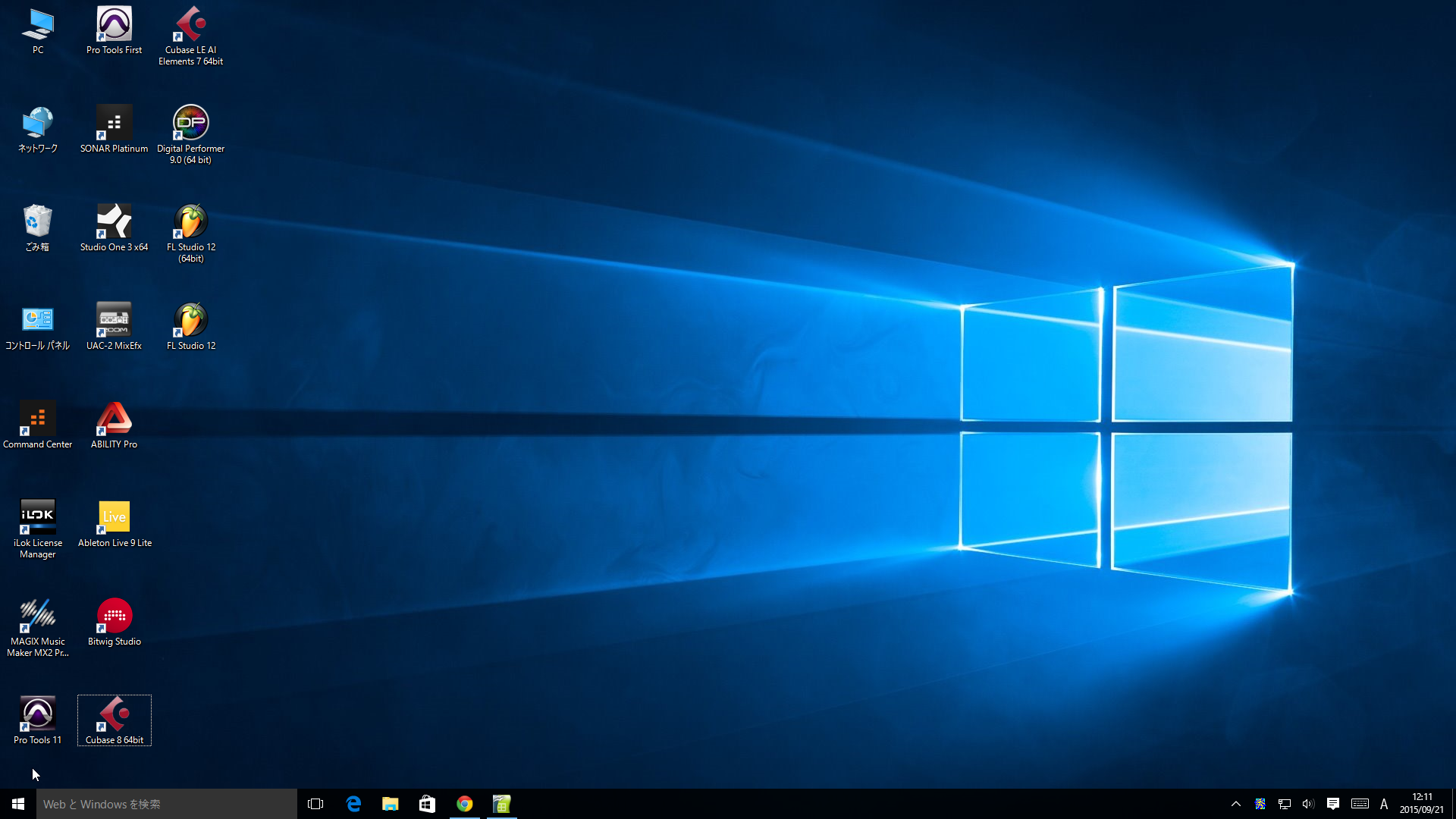This screenshot has height=819, width=1456.
Task: Select the UAC-2 MixEfx shortcut
Action: pos(114,326)
